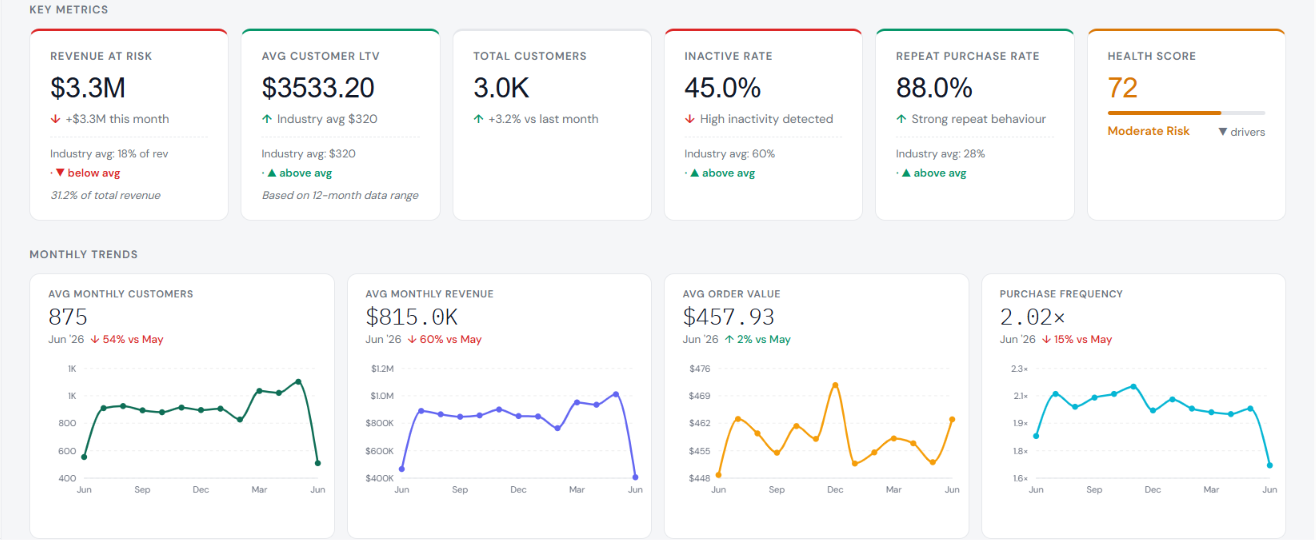Click the Inactive Rate title
Image resolution: width=1316 pixels, height=540 pixels.
(728, 56)
